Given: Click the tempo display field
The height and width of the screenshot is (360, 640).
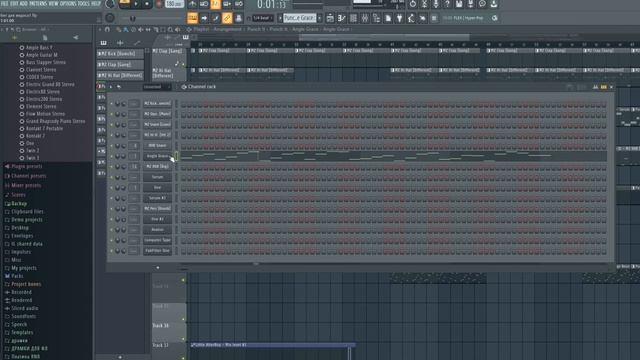Looking at the screenshot, I should click(174, 4).
